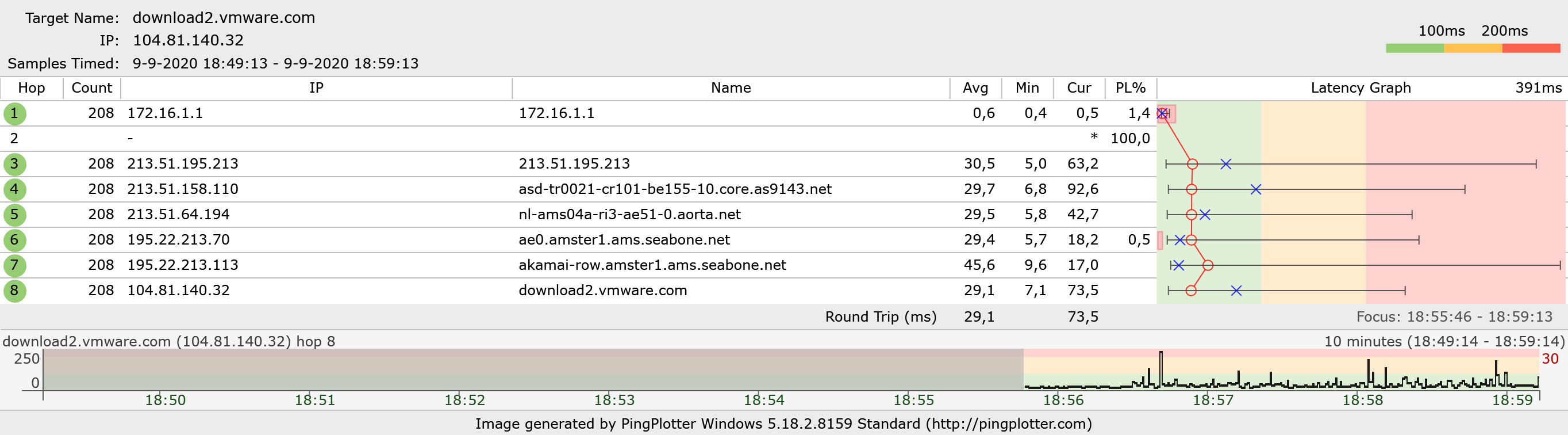Click the green hop 7 circle
The width and height of the screenshot is (1568, 435).
click(14, 266)
